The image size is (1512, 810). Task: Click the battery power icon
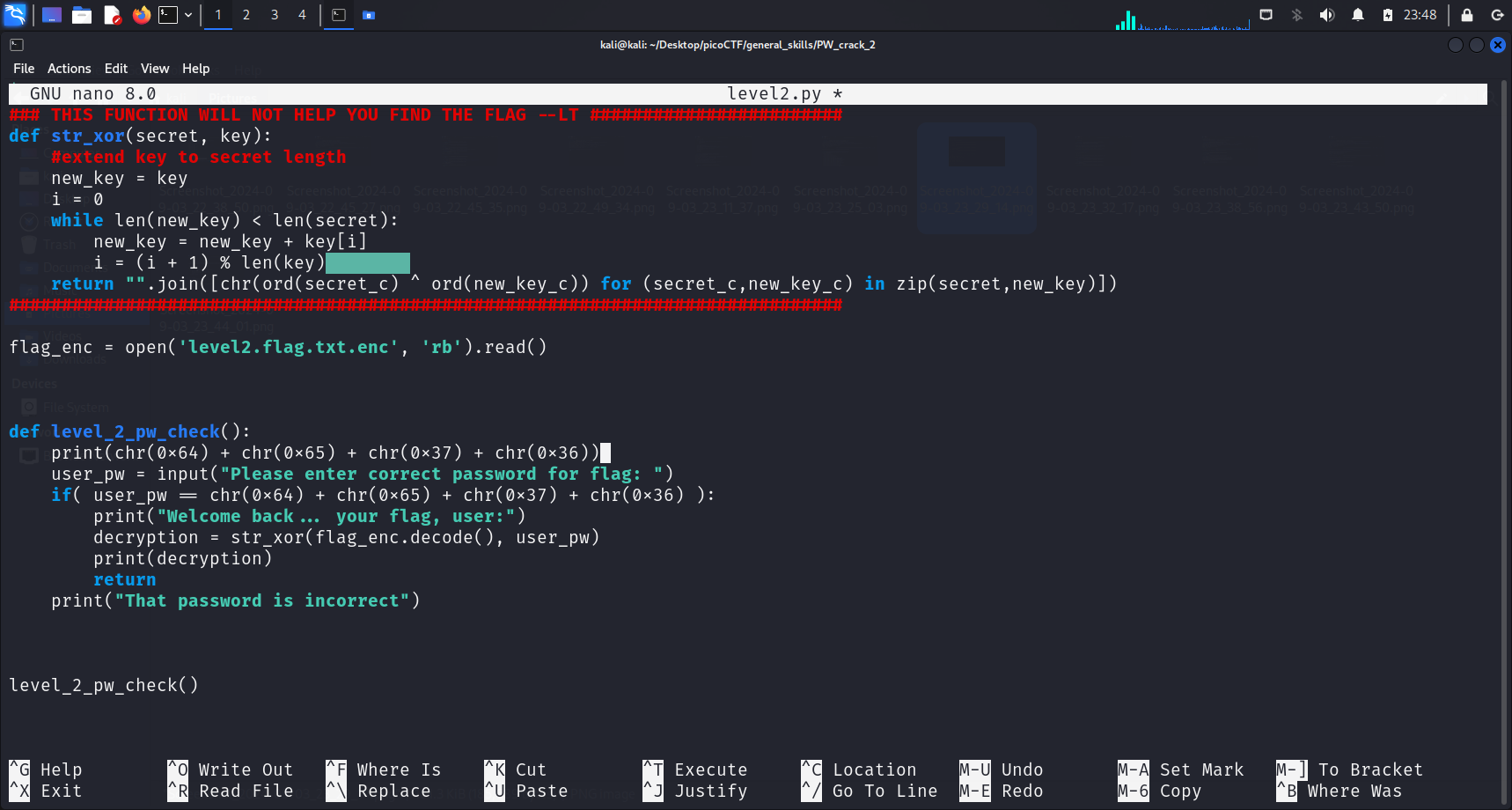pyautogui.click(x=1388, y=15)
